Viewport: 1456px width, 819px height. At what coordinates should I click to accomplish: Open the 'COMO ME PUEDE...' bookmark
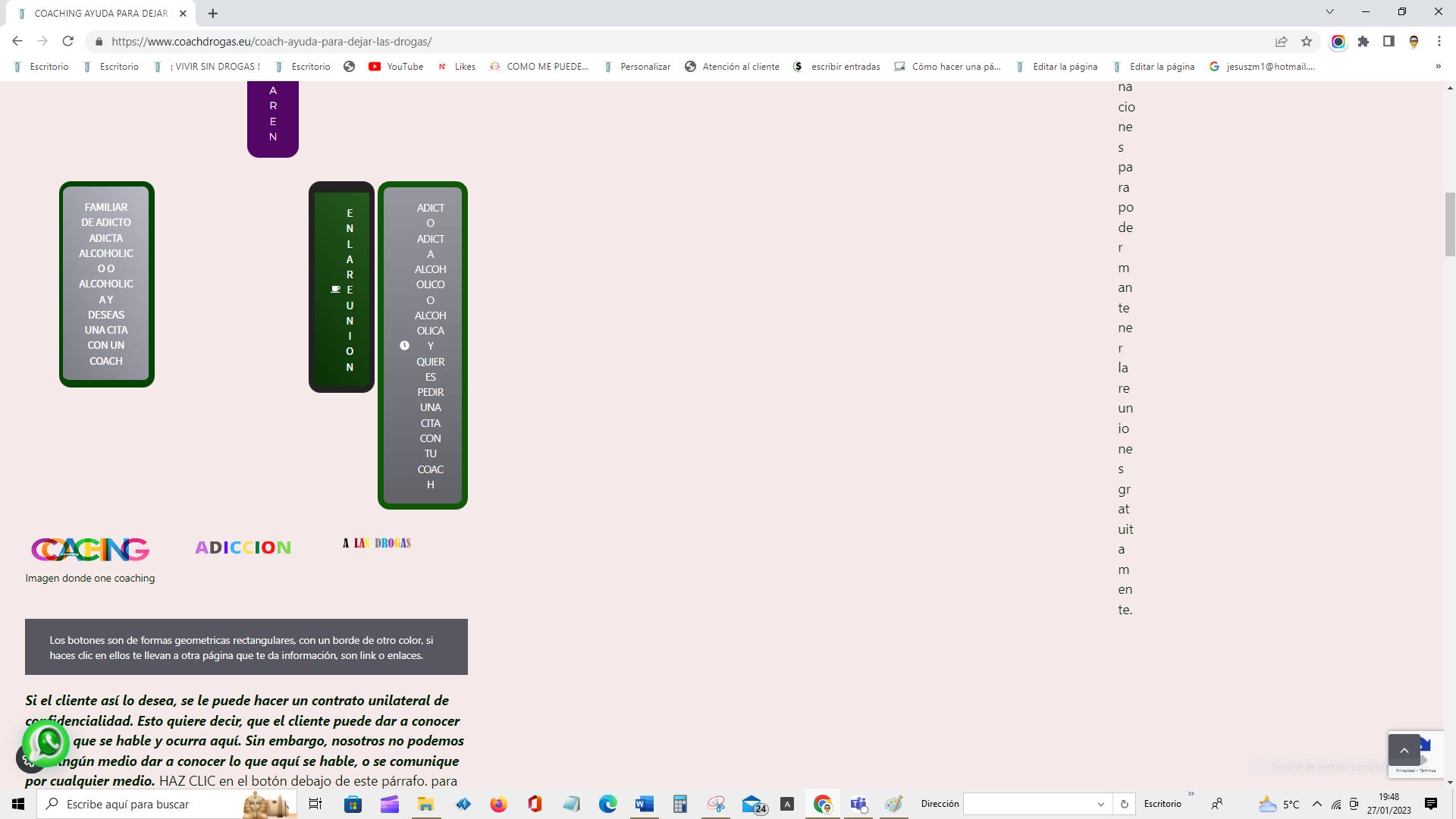tap(539, 67)
